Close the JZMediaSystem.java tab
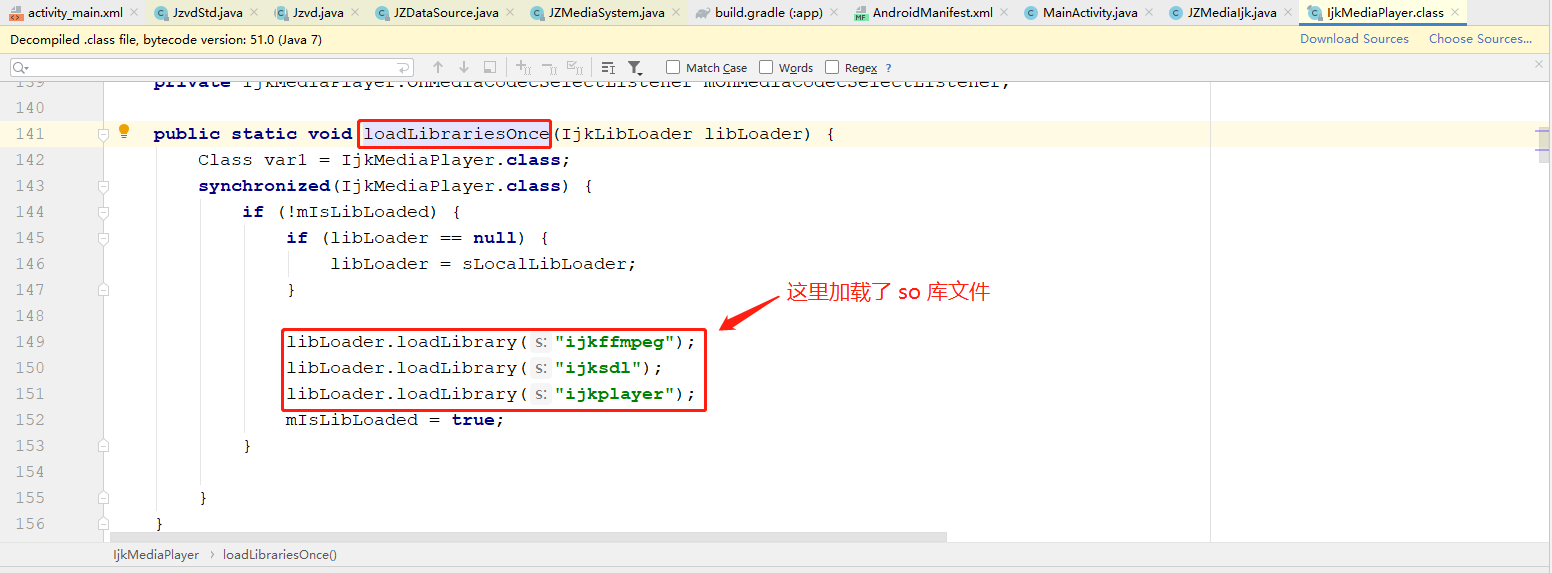This screenshot has width=1552, height=573. point(676,13)
